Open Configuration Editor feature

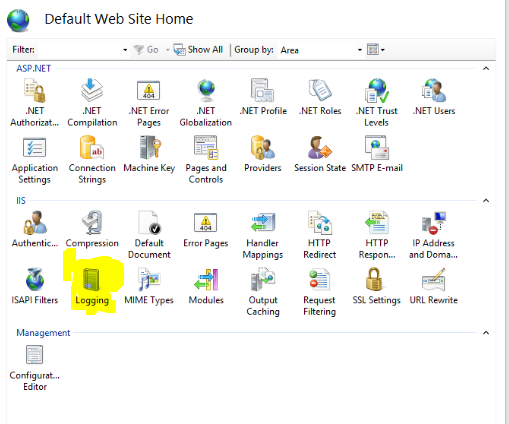point(35,368)
